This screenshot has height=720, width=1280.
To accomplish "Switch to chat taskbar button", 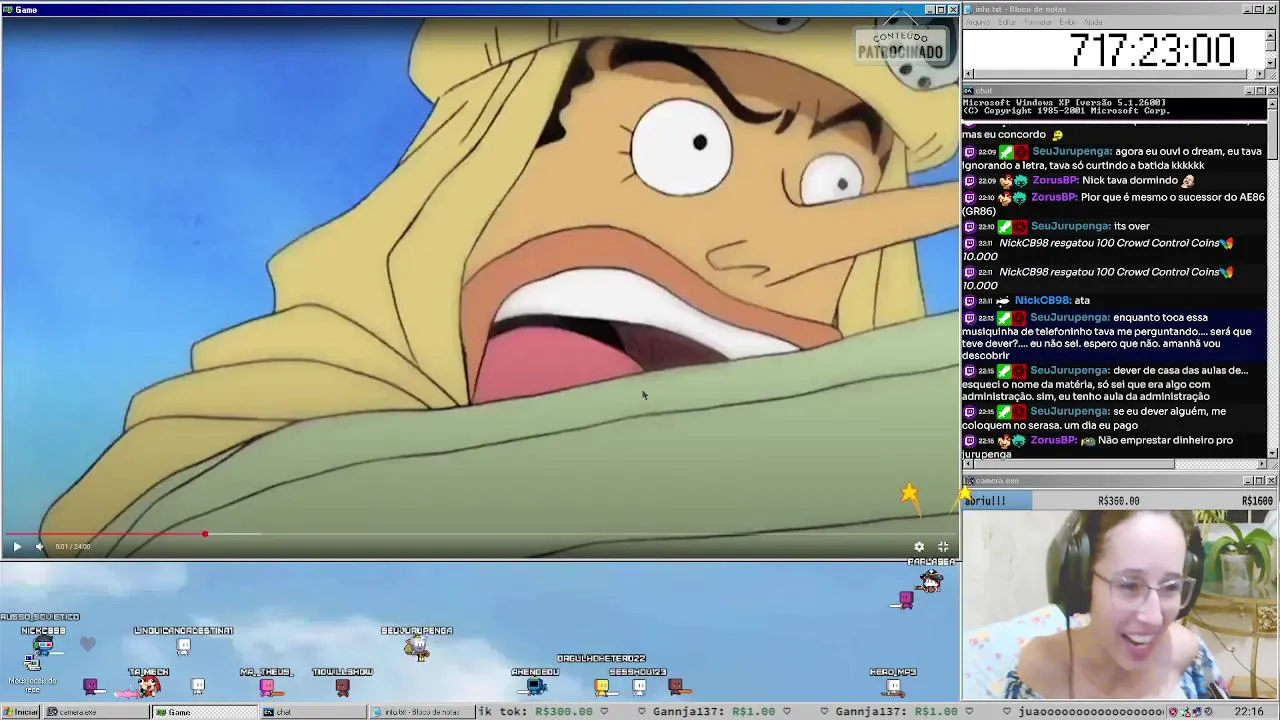I will (312, 712).
